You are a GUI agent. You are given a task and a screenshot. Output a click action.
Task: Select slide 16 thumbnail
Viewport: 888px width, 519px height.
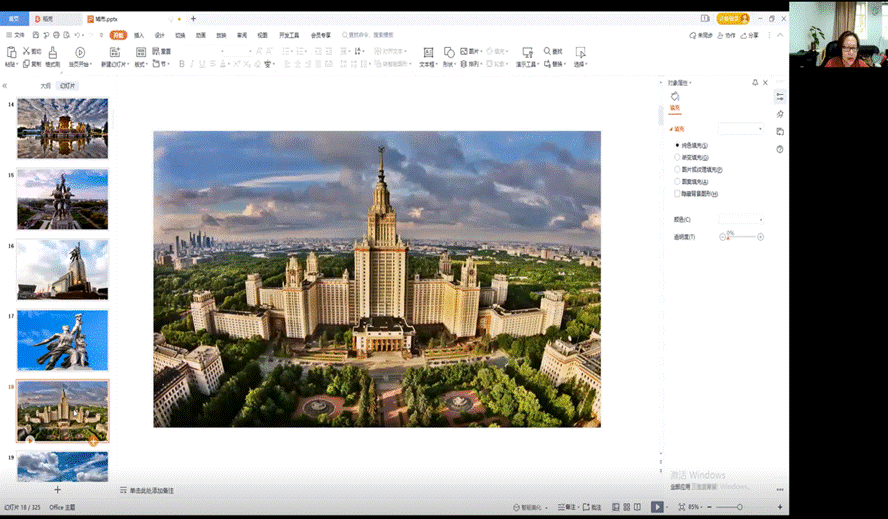pyautogui.click(x=62, y=270)
